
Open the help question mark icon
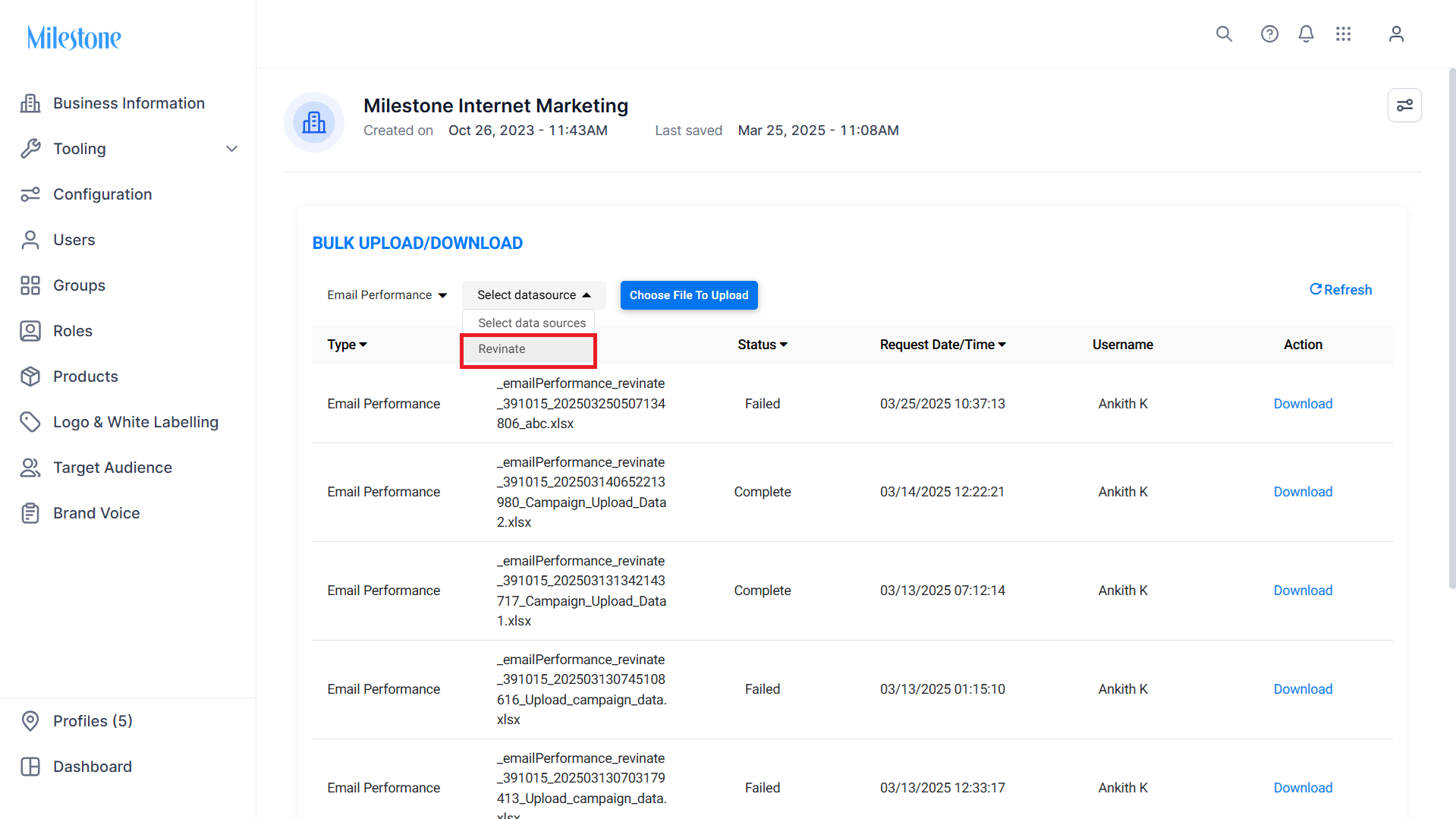coord(1269,34)
